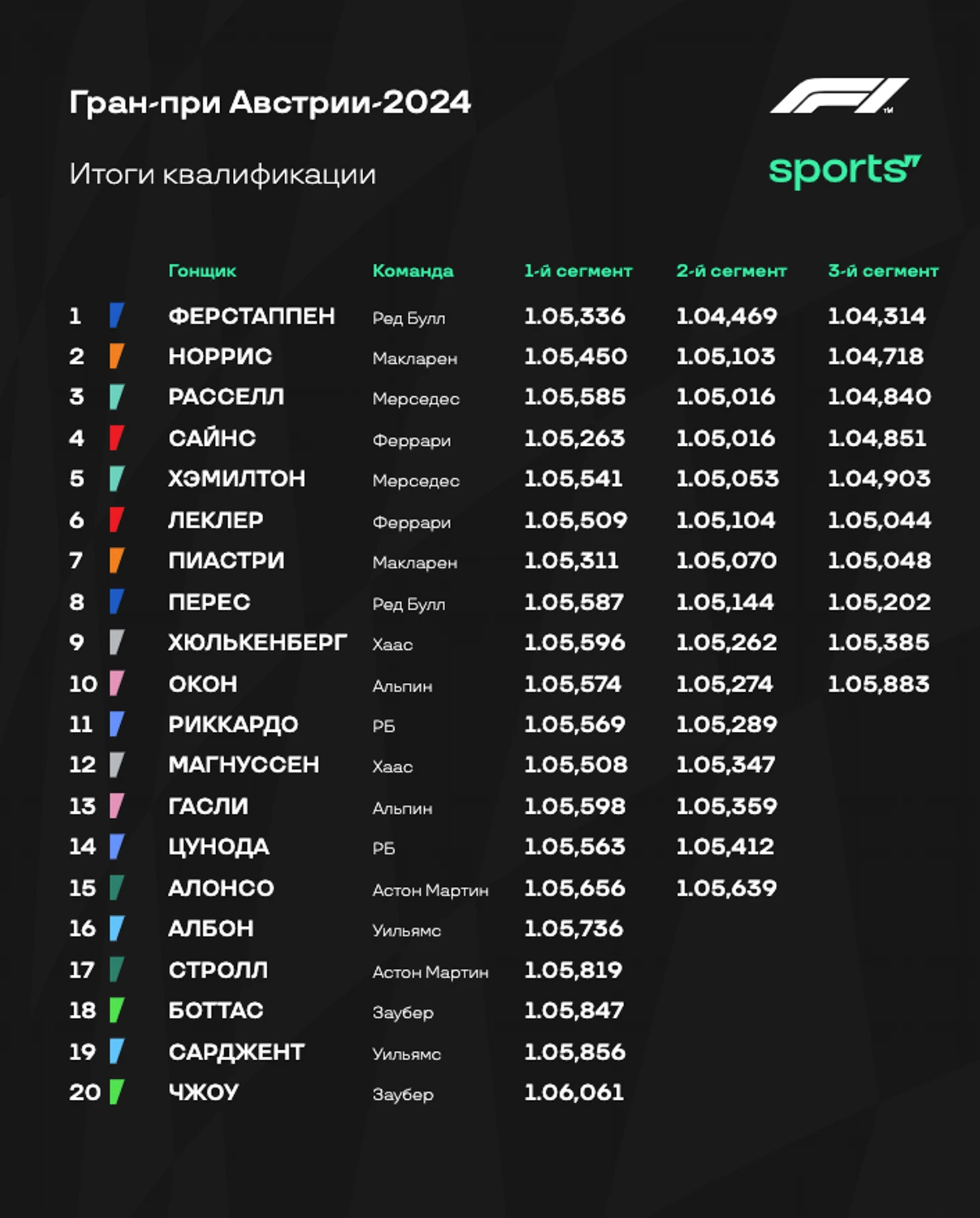
Task: Click the pink Alpine flag beside ОКОН
Action: click(x=117, y=683)
